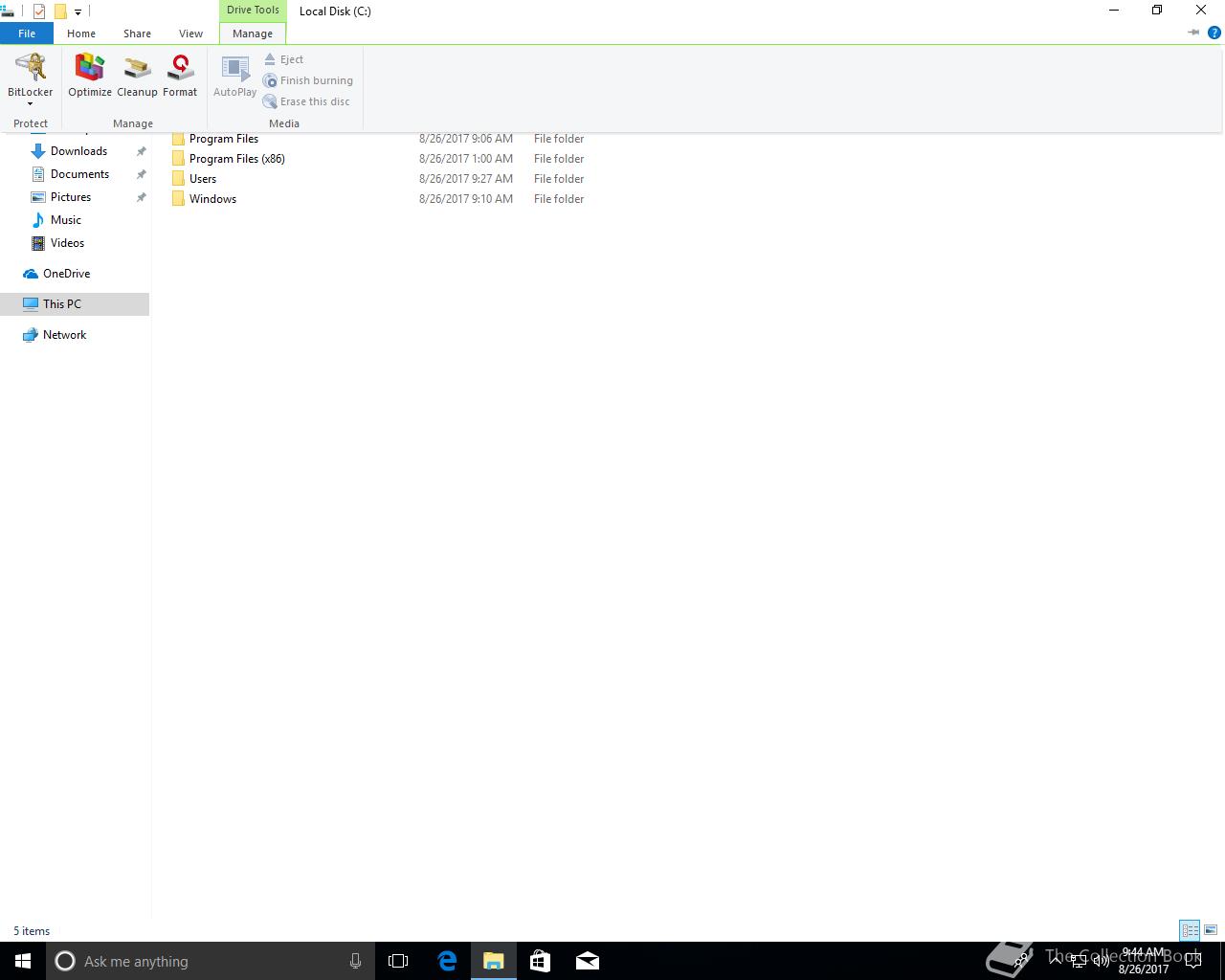This screenshot has width=1225, height=980.
Task: Click the volume speaker tray icon
Action: [1101, 961]
